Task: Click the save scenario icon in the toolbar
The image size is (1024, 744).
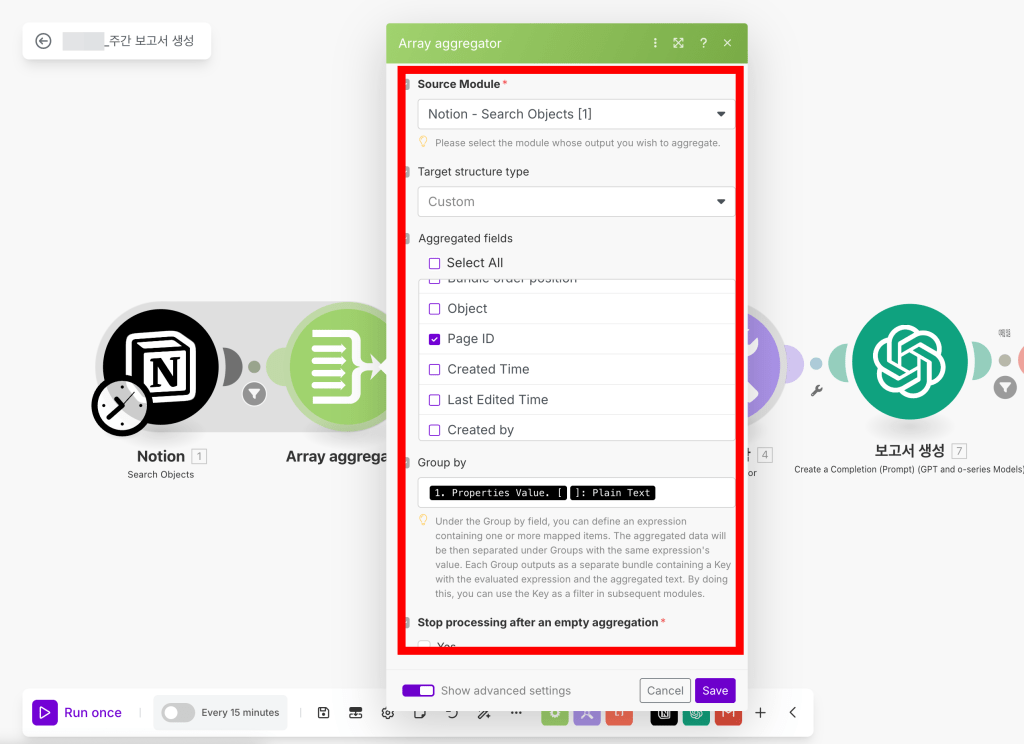Action: click(x=322, y=712)
